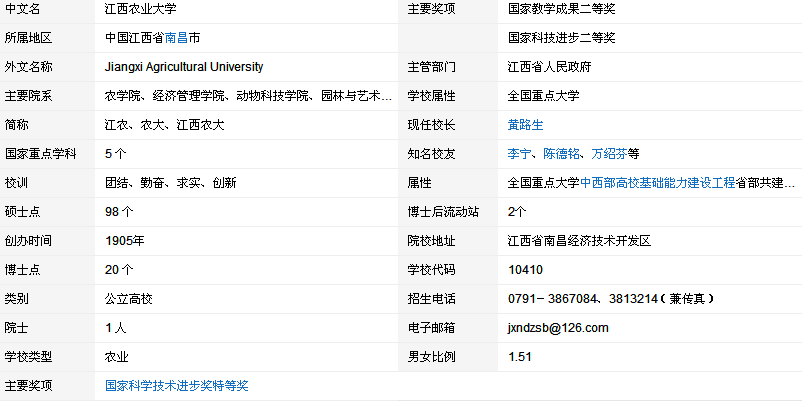The image size is (812, 407).
Task: Open 国家科学技术进步奖特等奖 link
Action: 177,386
